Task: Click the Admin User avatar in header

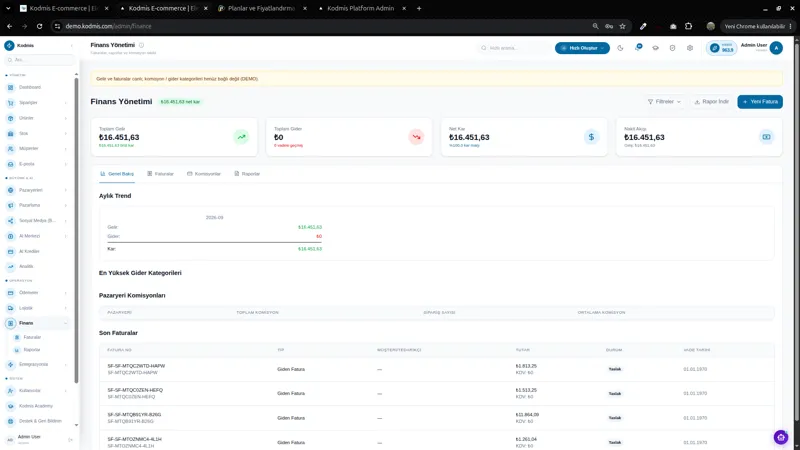Action: [776, 48]
